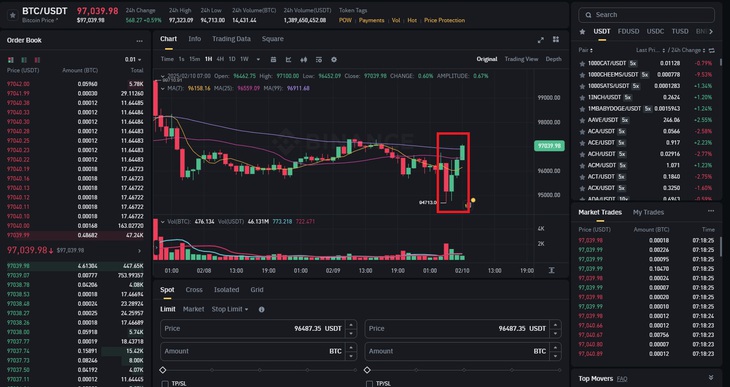Collapse the Vol(BTC) legend chevron
730x387 pixels.
click(x=162, y=222)
